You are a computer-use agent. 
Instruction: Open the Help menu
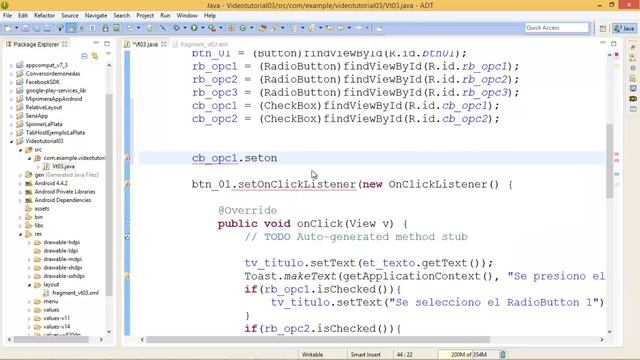[210, 16]
